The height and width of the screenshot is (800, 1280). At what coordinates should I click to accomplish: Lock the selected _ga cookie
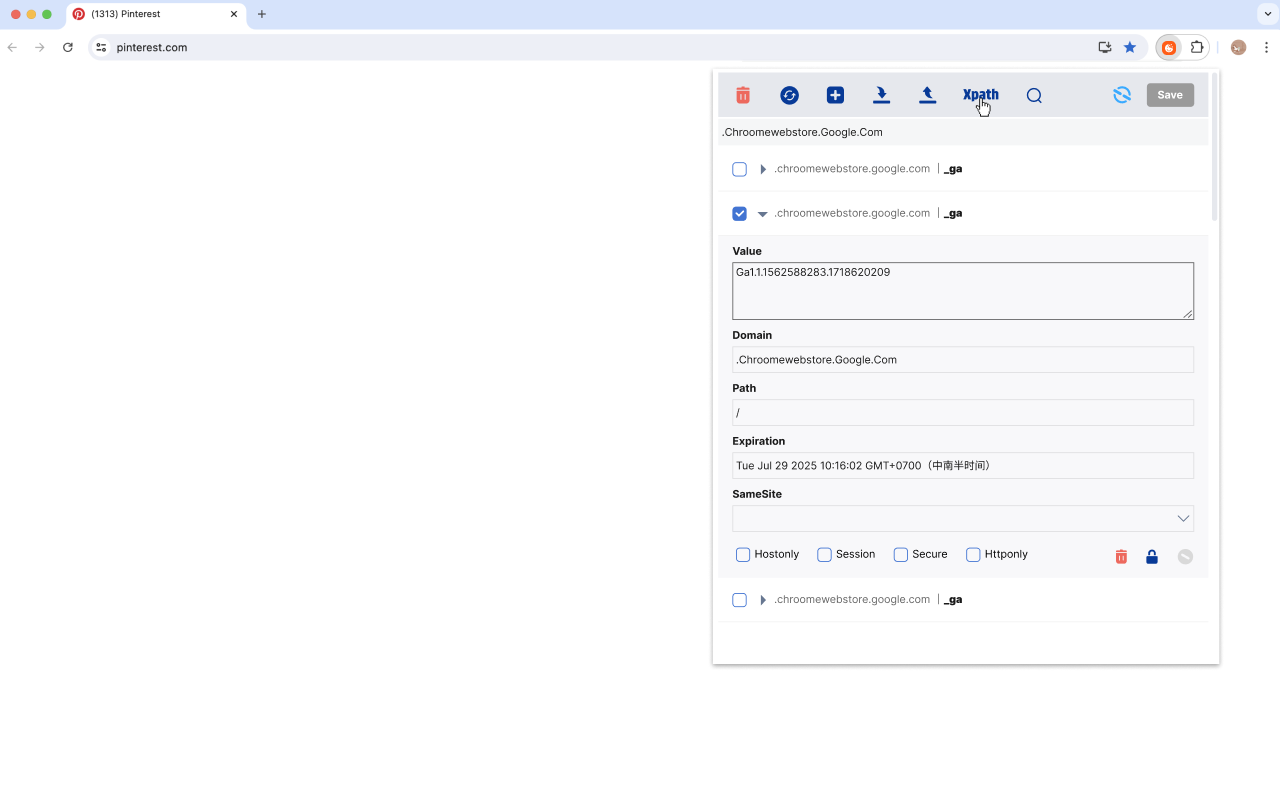pyautogui.click(x=1152, y=556)
